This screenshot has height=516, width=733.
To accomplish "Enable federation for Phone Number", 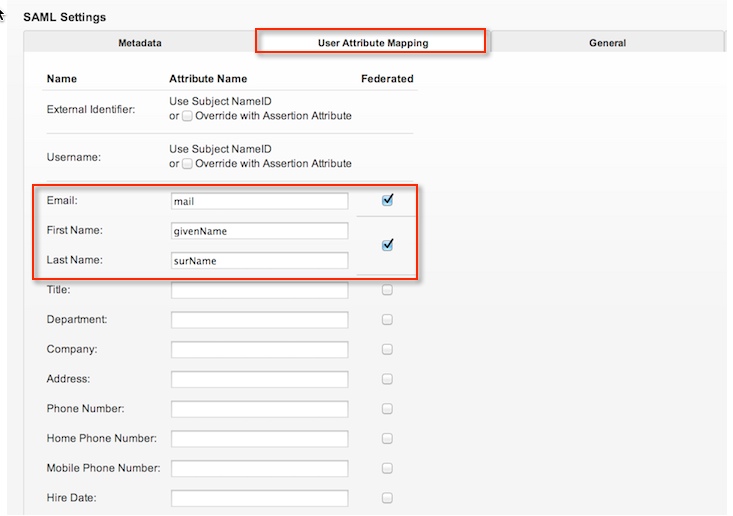I will (387, 409).
